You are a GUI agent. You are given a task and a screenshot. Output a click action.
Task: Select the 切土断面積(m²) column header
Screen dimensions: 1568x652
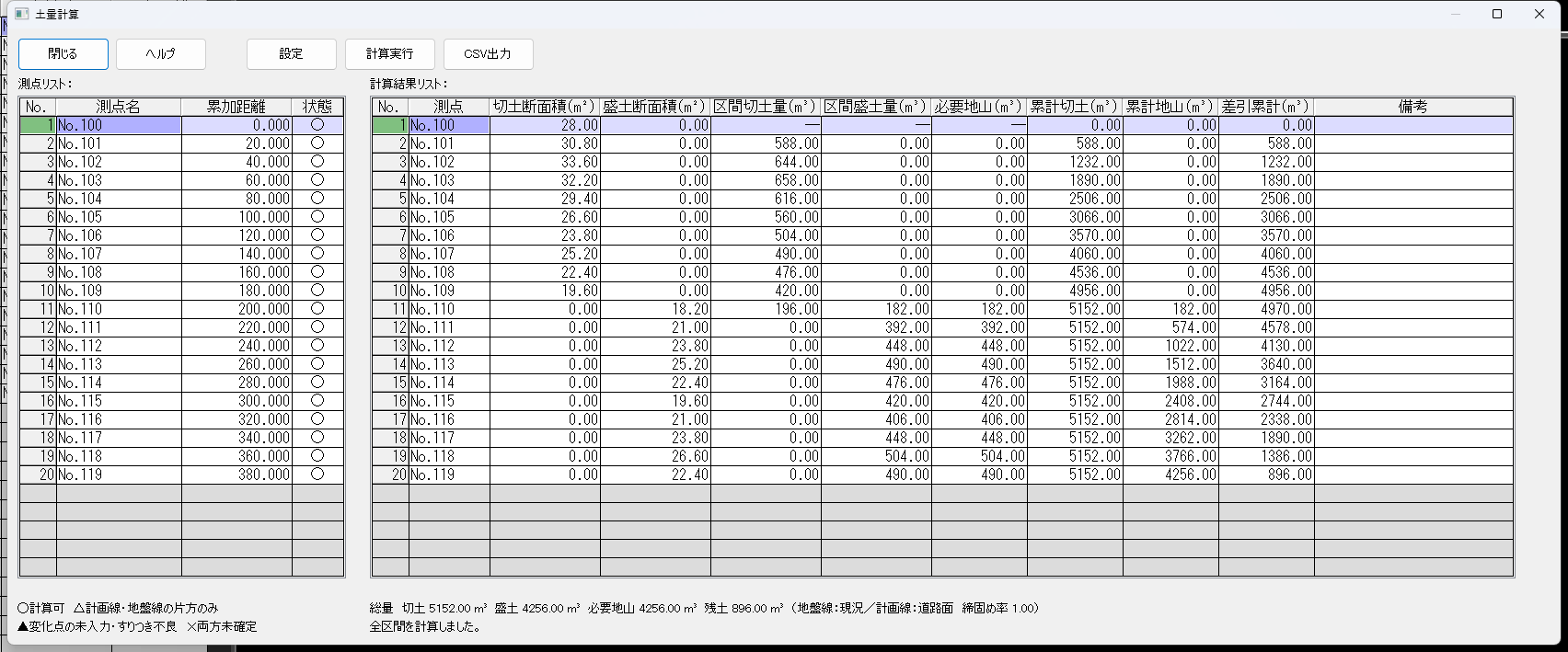click(545, 107)
